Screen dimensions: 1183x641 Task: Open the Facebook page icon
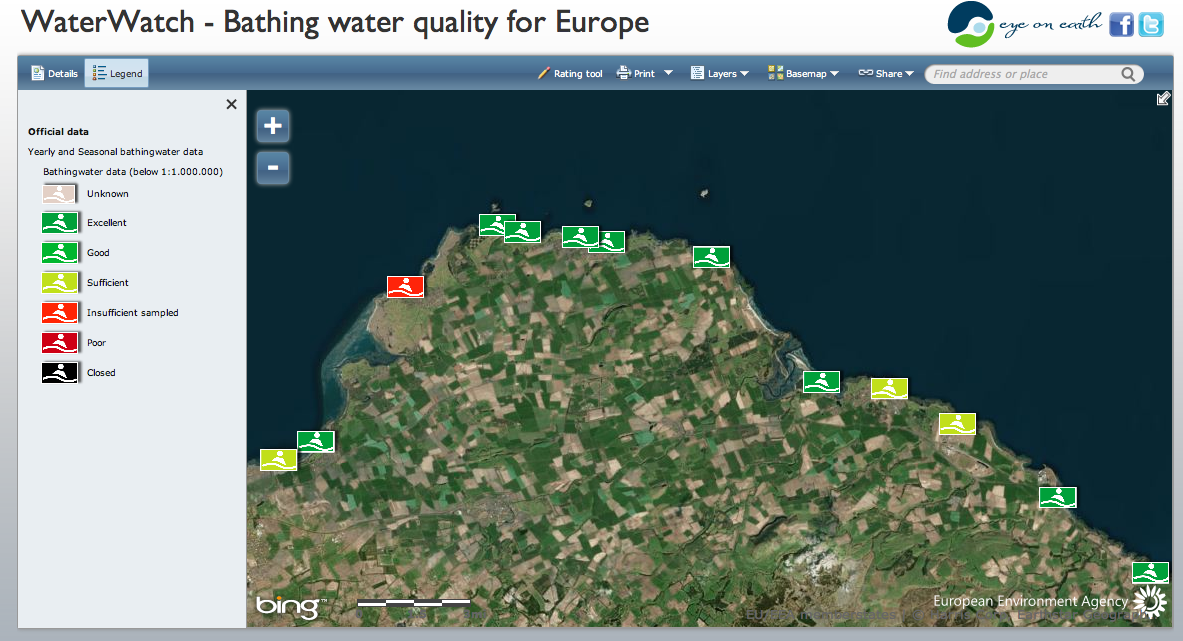[x=1122, y=25]
